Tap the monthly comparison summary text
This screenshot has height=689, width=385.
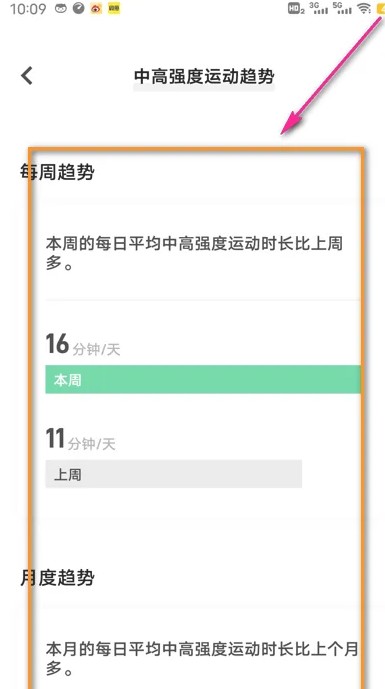202,659
